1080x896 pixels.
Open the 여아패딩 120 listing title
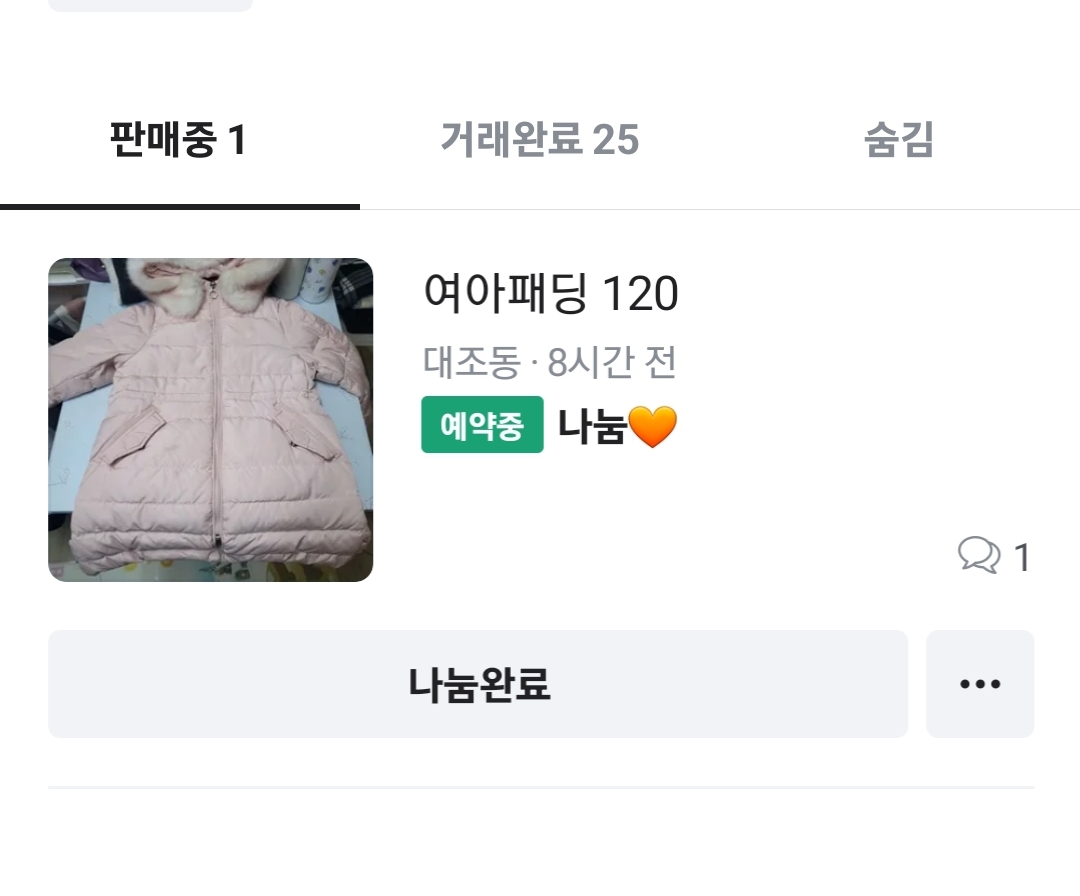point(550,294)
